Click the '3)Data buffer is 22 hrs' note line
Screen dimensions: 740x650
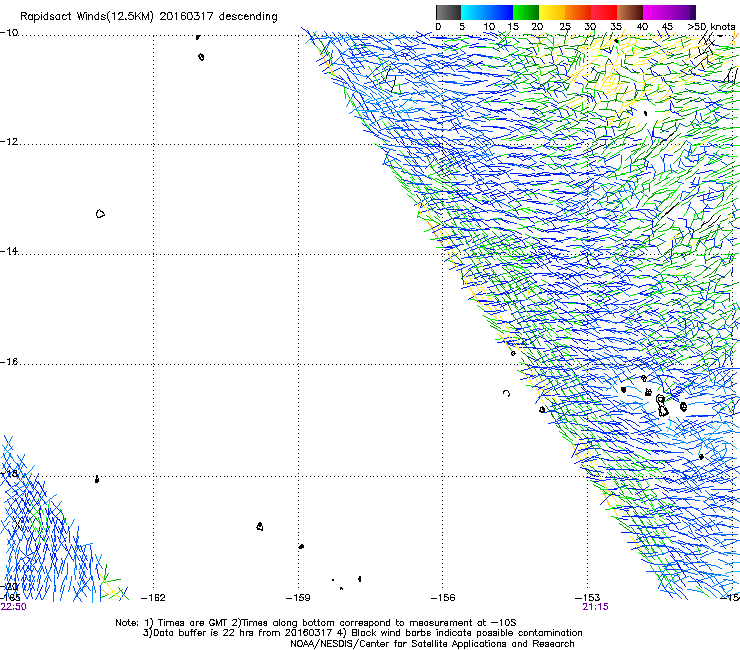tap(362, 633)
